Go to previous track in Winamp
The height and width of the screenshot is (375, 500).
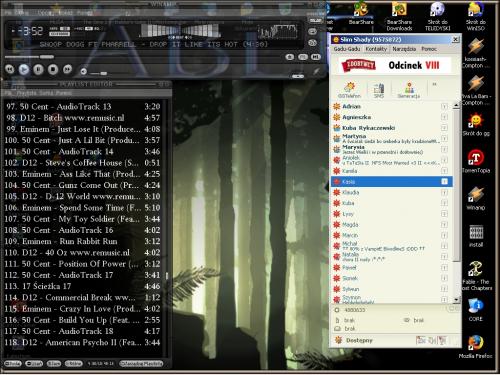9,69
